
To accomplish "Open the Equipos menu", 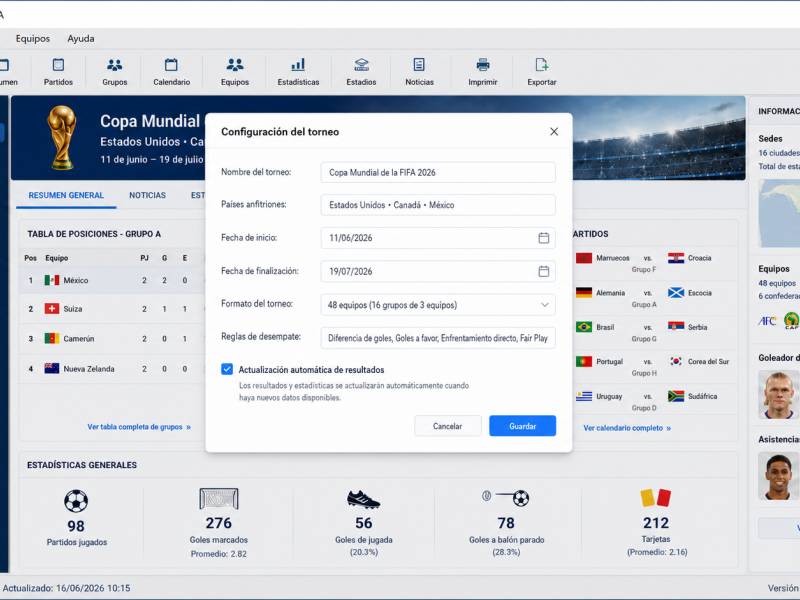I will (33, 38).
